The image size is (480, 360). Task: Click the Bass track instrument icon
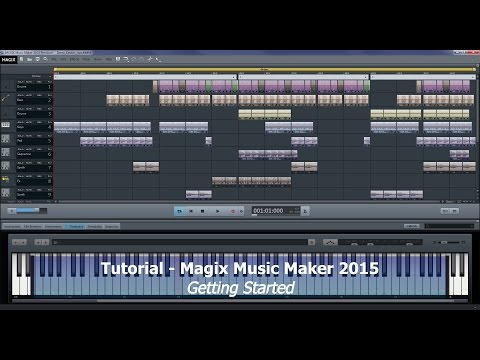click(x=6, y=98)
